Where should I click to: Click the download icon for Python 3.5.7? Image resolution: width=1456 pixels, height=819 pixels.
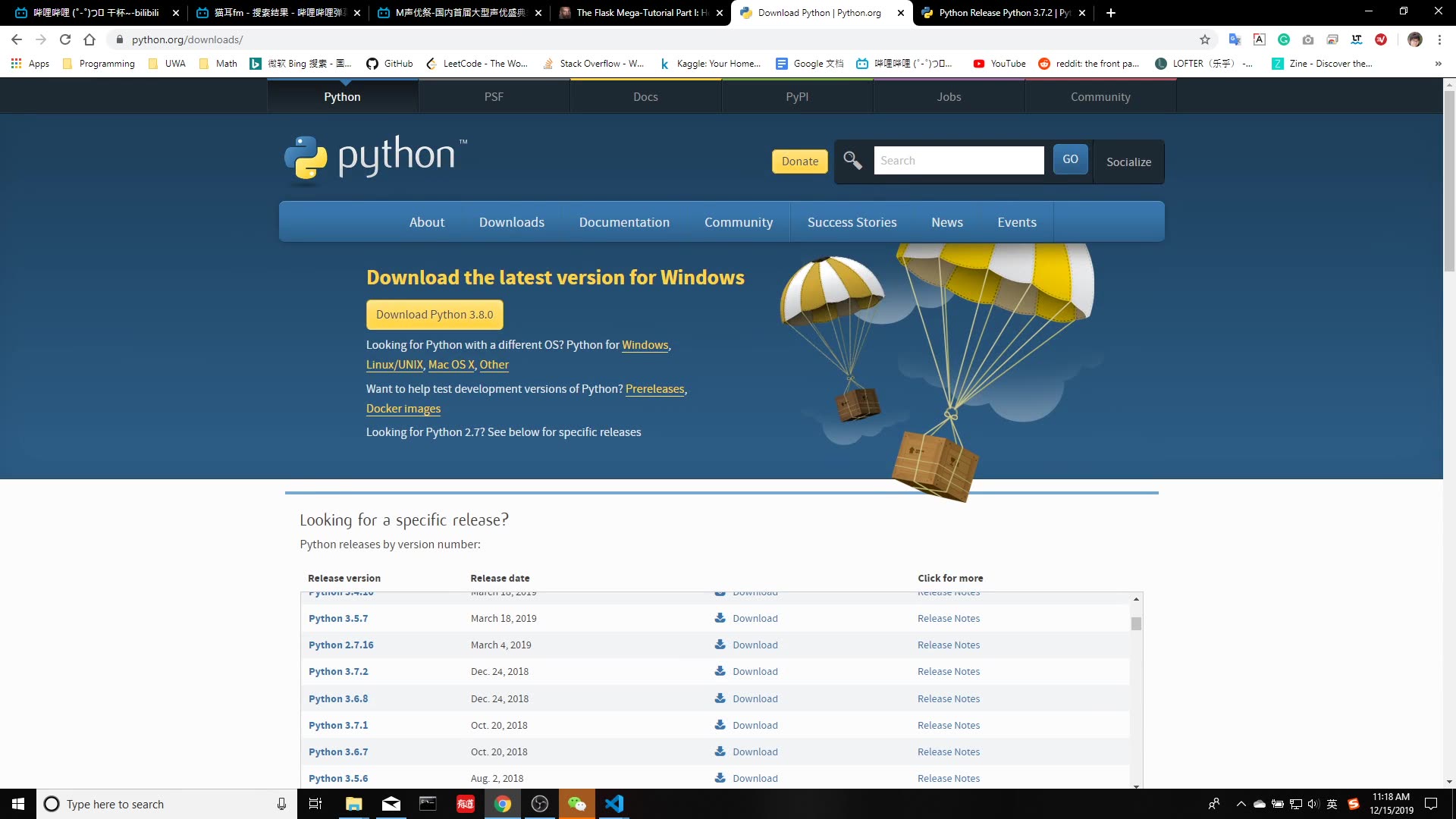720,618
